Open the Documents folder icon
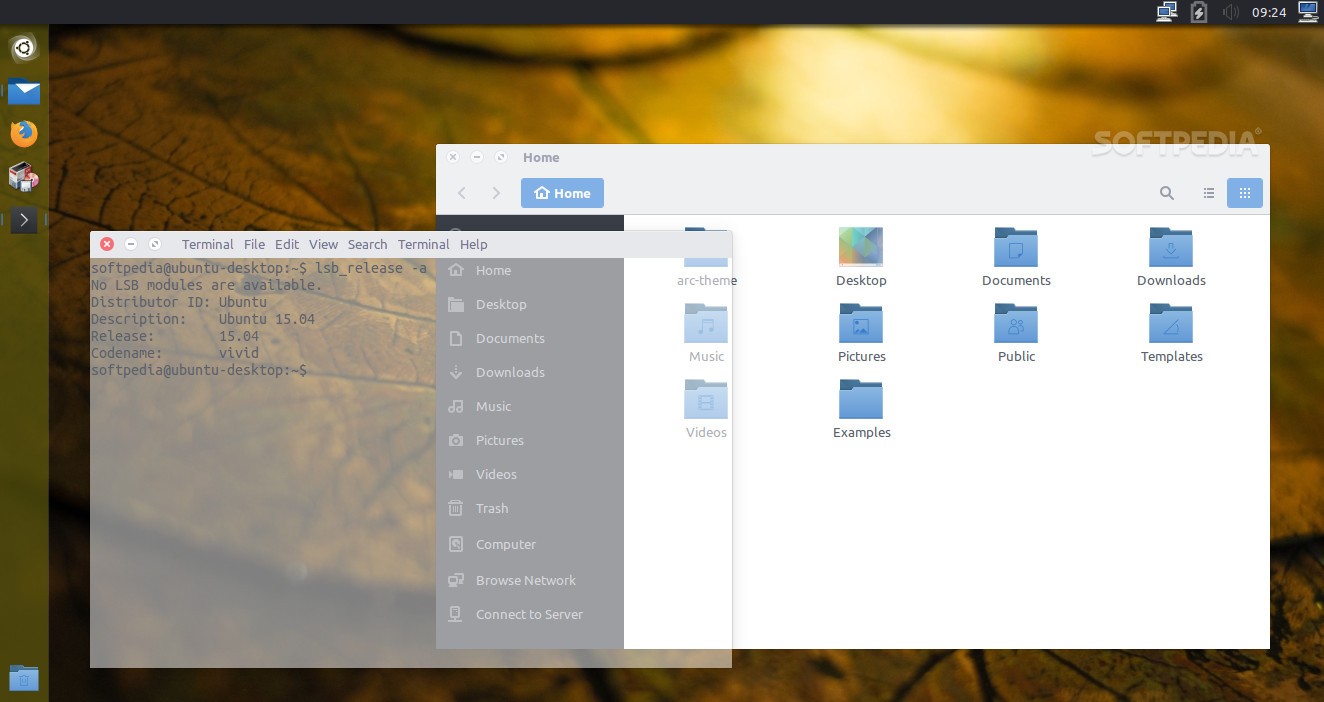Image resolution: width=1324 pixels, height=702 pixels. pyautogui.click(x=1016, y=248)
